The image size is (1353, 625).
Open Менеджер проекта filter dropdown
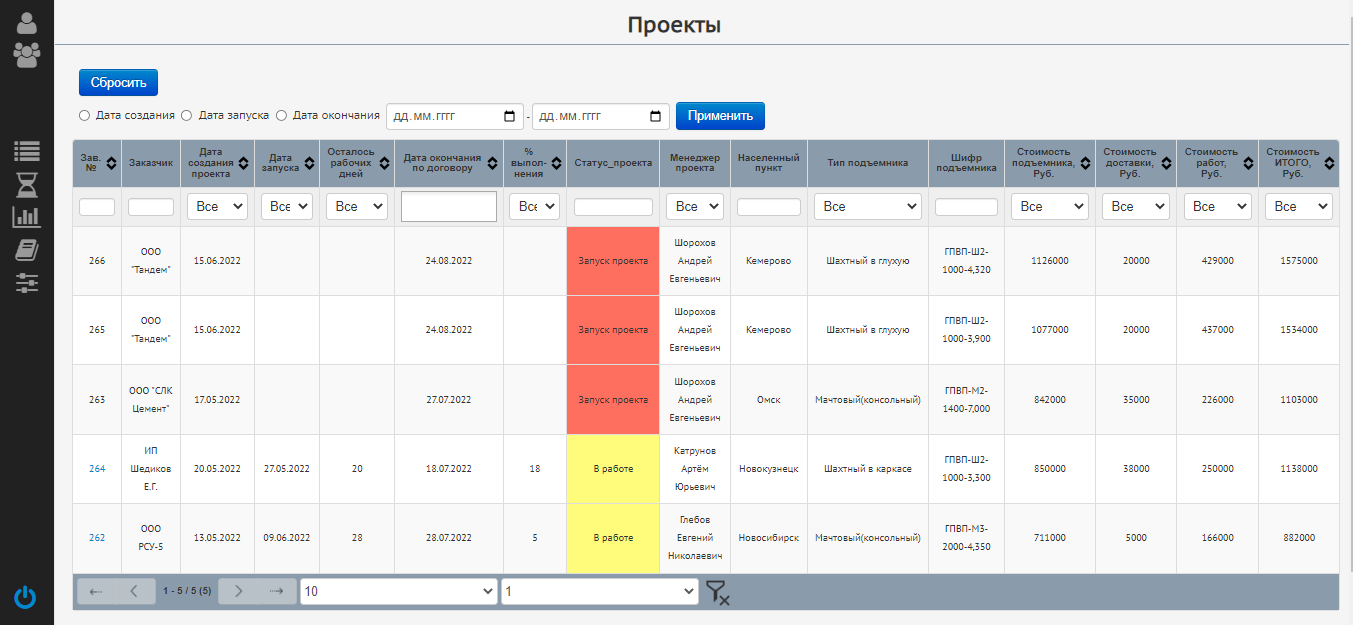click(x=694, y=207)
